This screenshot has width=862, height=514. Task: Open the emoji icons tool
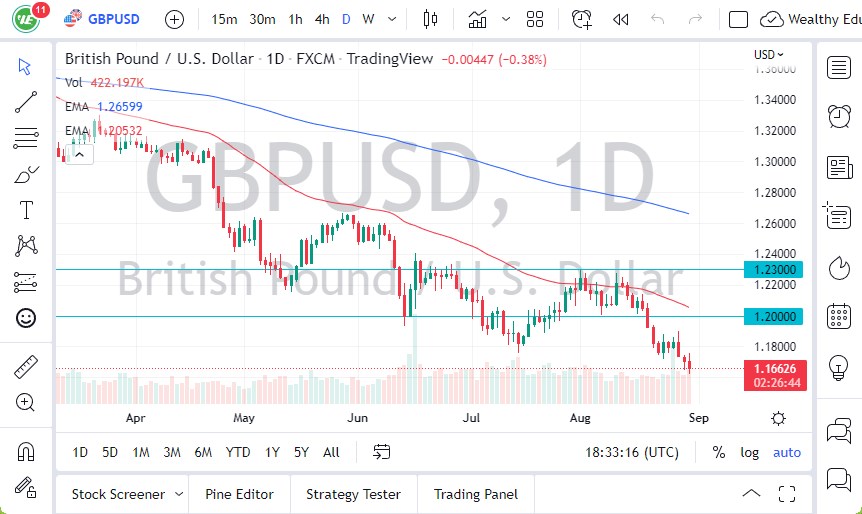[26, 318]
